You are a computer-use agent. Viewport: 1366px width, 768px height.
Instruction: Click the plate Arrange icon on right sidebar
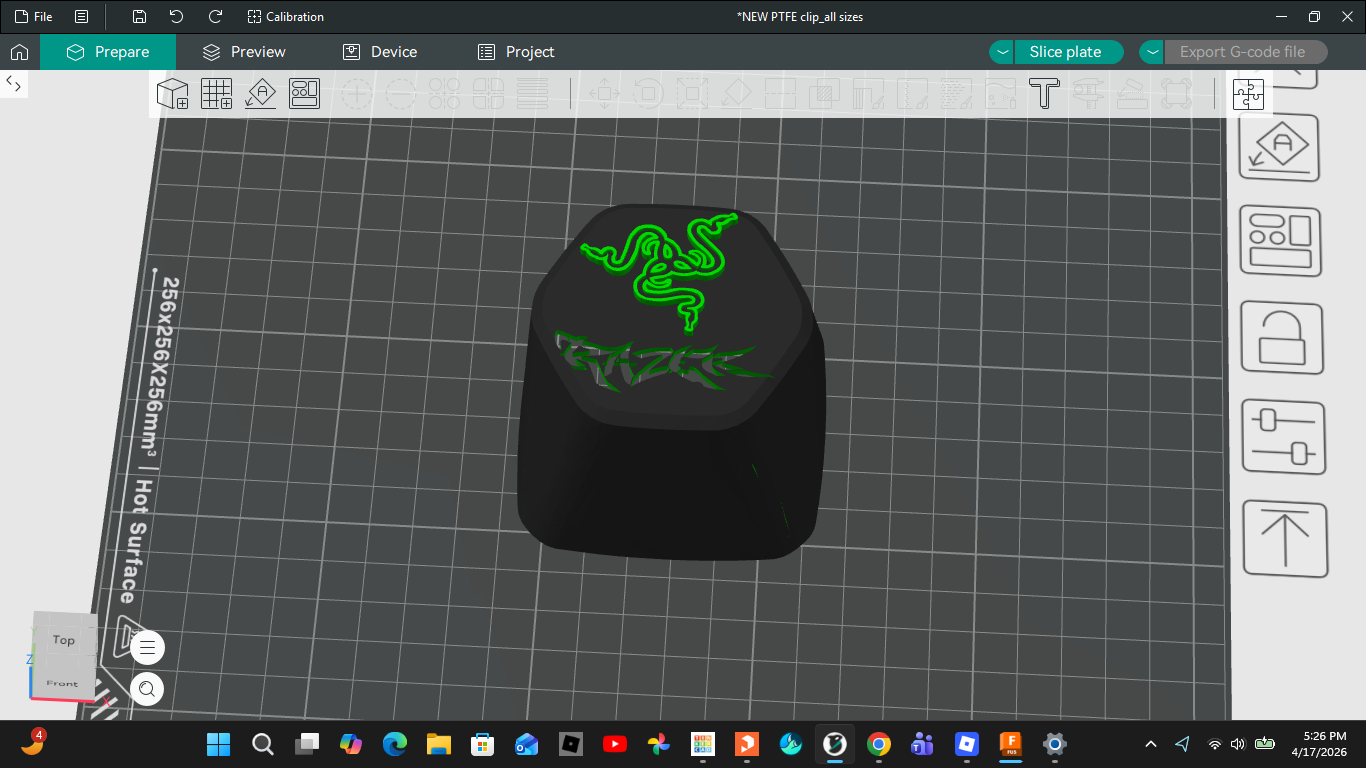point(1281,241)
